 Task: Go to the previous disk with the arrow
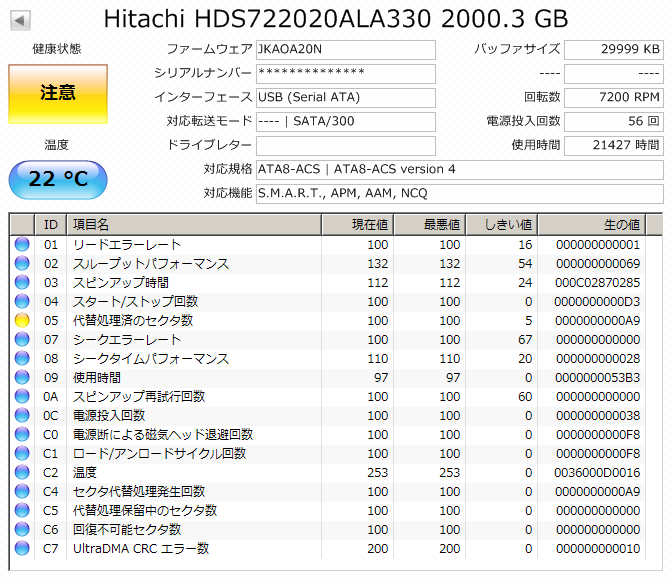tap(20, 20)
